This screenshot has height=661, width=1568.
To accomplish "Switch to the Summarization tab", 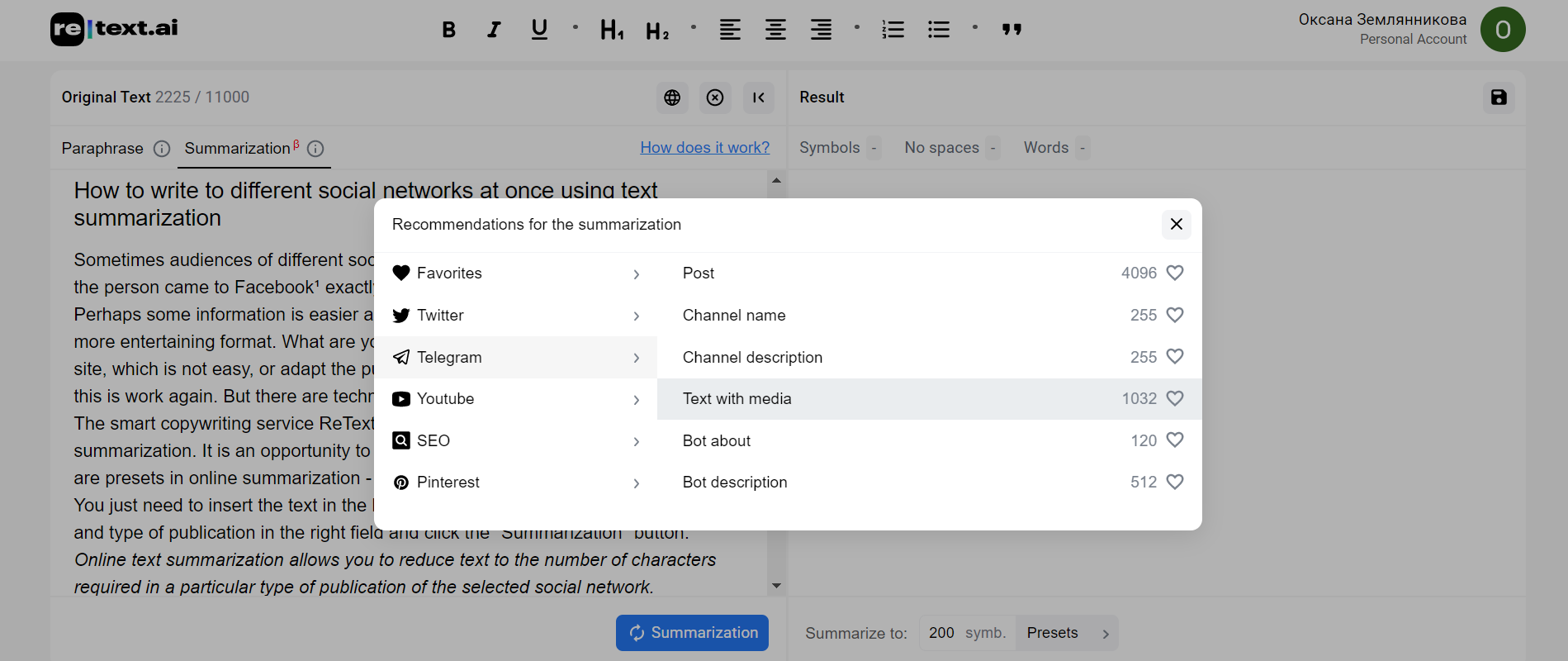I will (x=238, y=149).
